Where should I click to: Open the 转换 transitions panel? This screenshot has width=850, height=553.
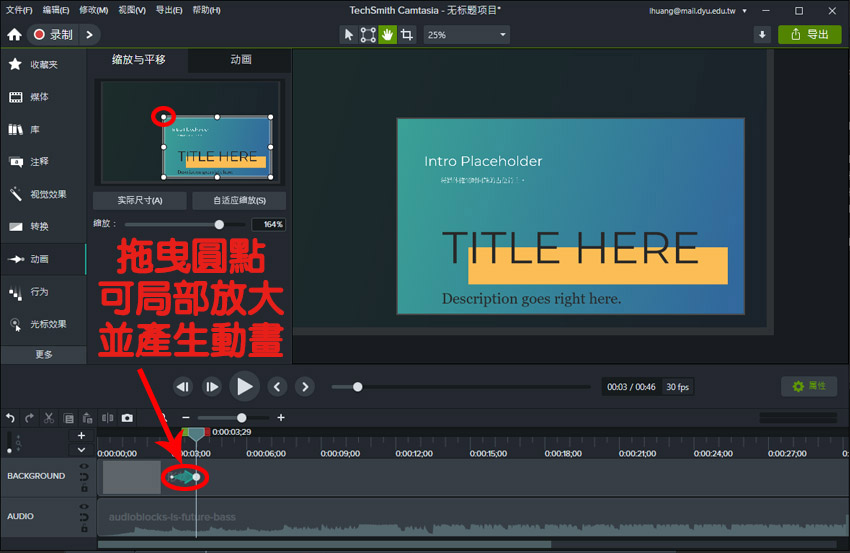pyautogui.click(x=40, y=226)
